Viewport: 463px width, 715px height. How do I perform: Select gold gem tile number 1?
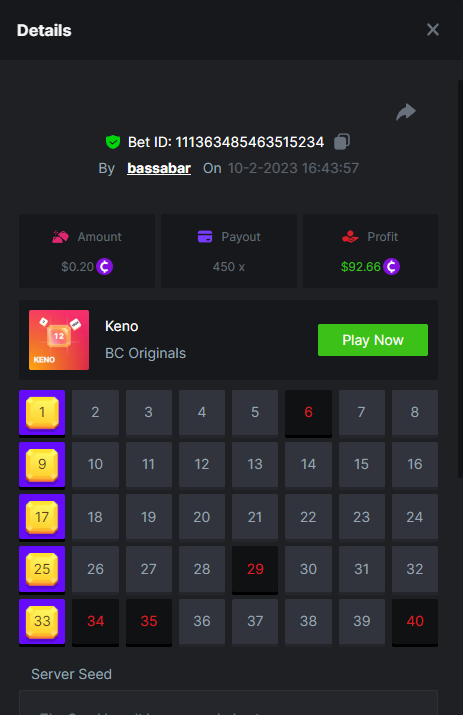click(x=42, y=413)
